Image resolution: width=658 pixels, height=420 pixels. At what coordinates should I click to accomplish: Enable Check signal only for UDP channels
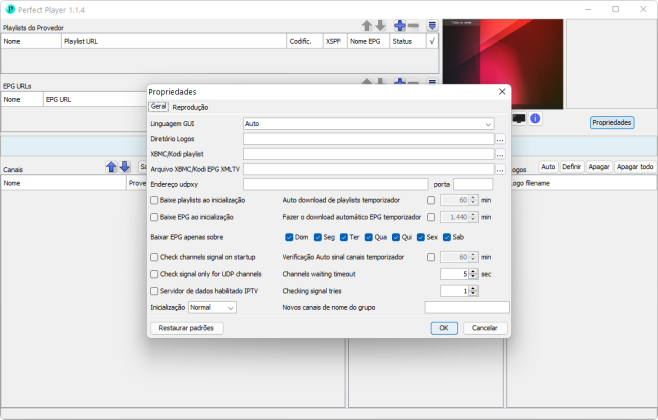point(154,274)
